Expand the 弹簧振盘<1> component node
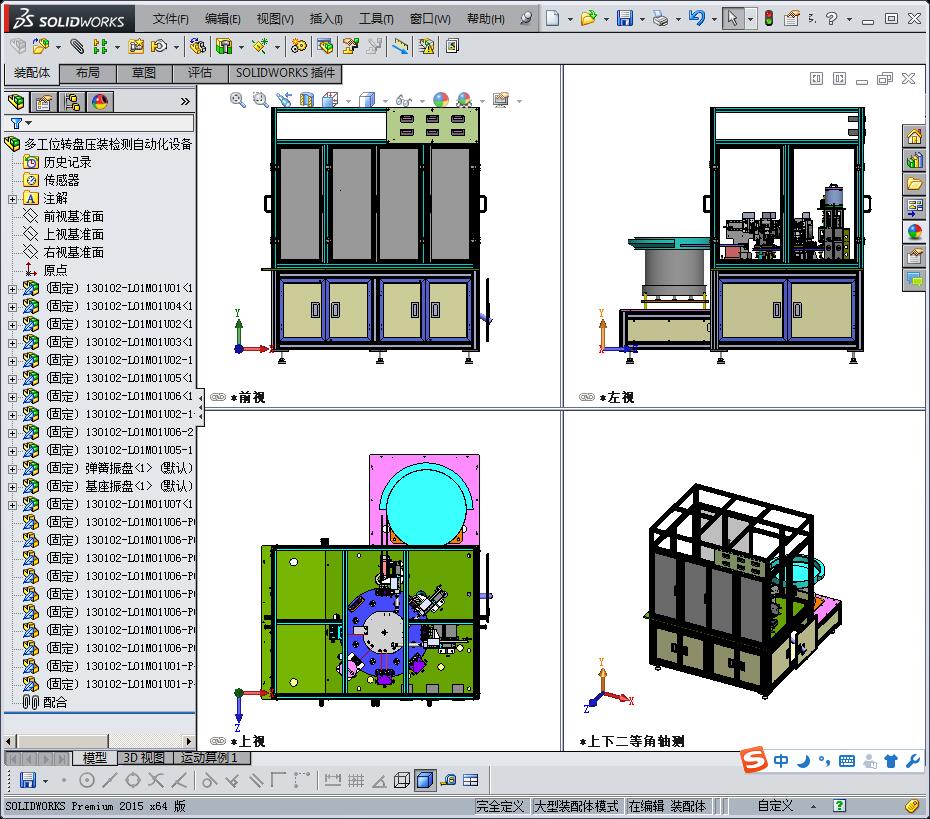Screen dimensions: 930x819 click(12, 469)
